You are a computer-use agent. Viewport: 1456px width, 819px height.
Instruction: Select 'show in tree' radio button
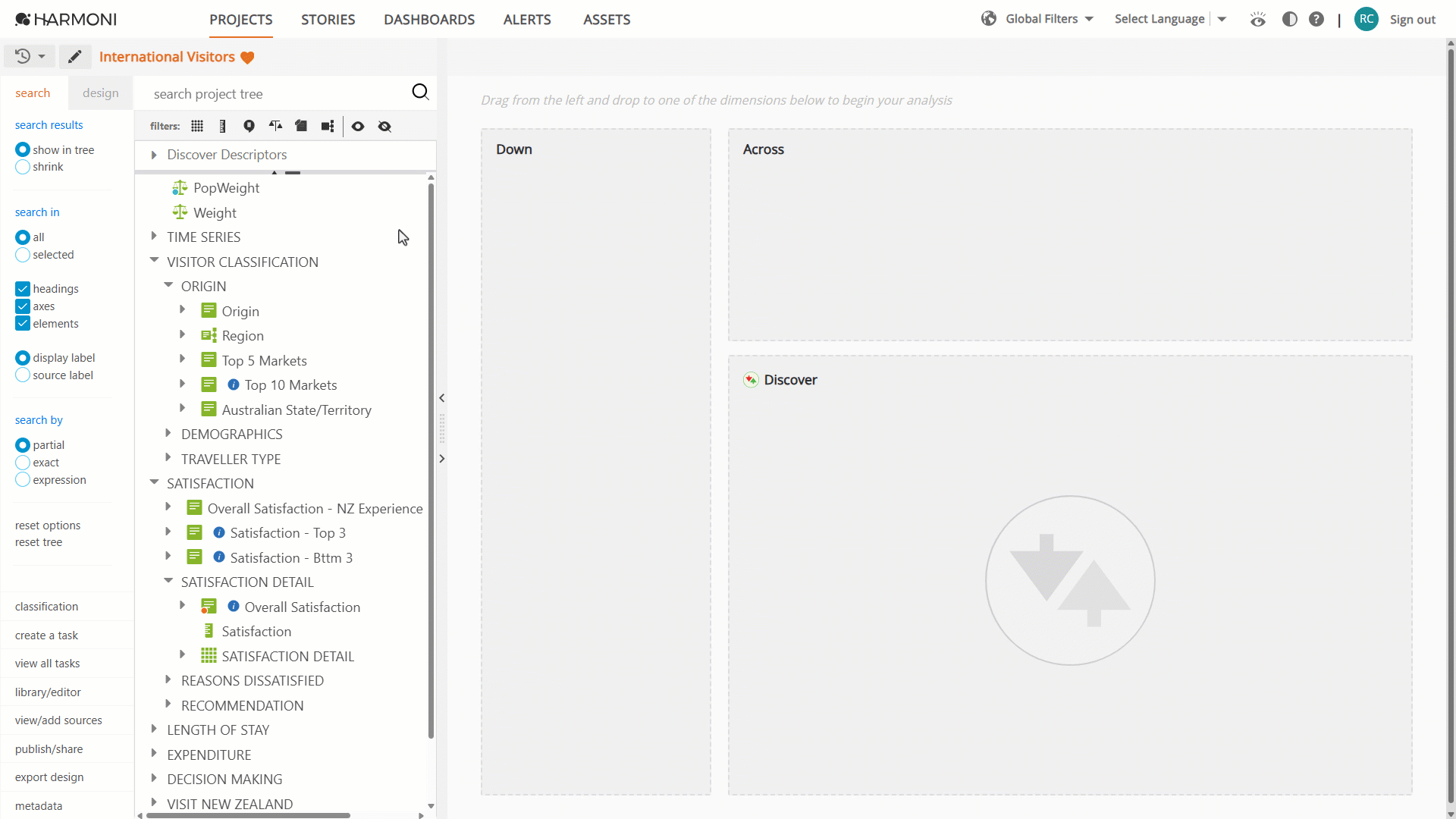pyautogui.click(x=23, y=149)
